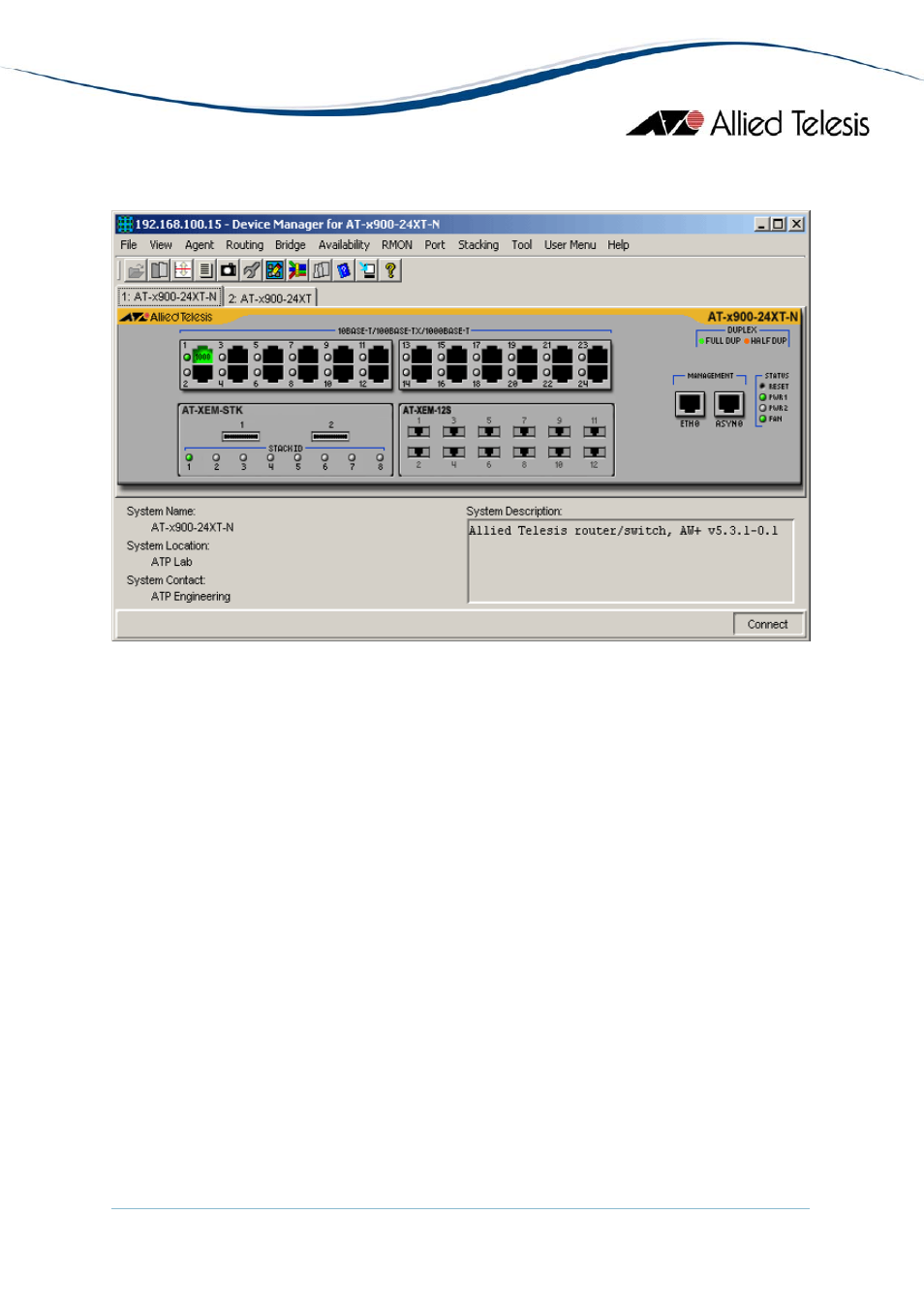Switch to the 2: AT-x900-24XT tab
This screenshot has width=924, height=1308.
point(270,298)
